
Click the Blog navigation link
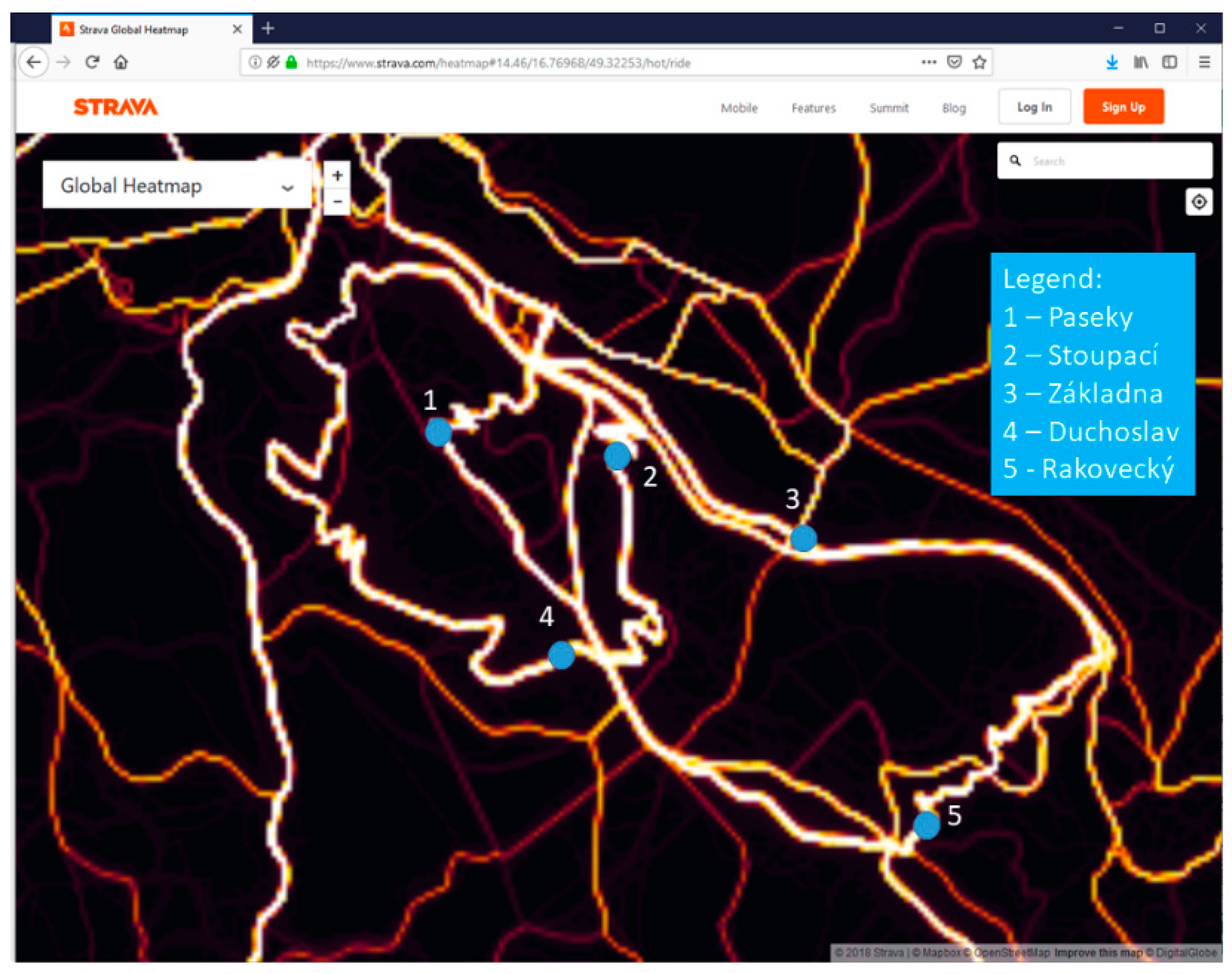click(954, 108)
